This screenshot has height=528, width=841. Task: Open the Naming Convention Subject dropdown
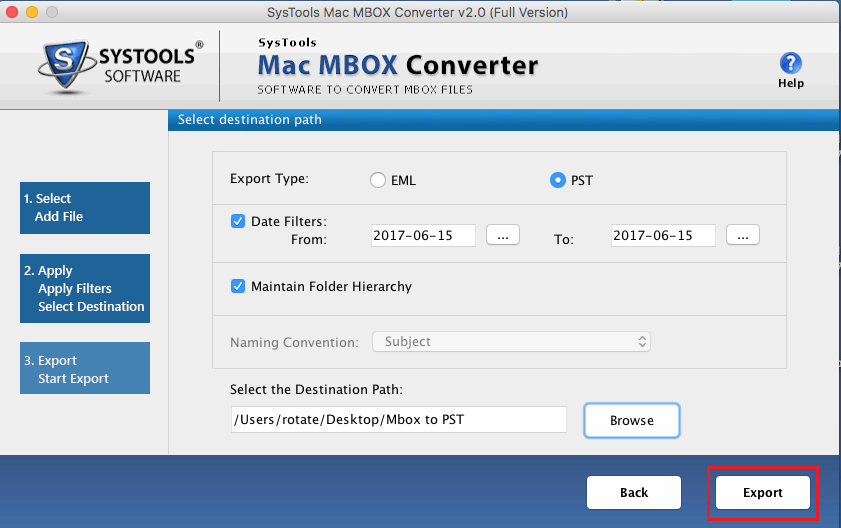click(511, 342)
